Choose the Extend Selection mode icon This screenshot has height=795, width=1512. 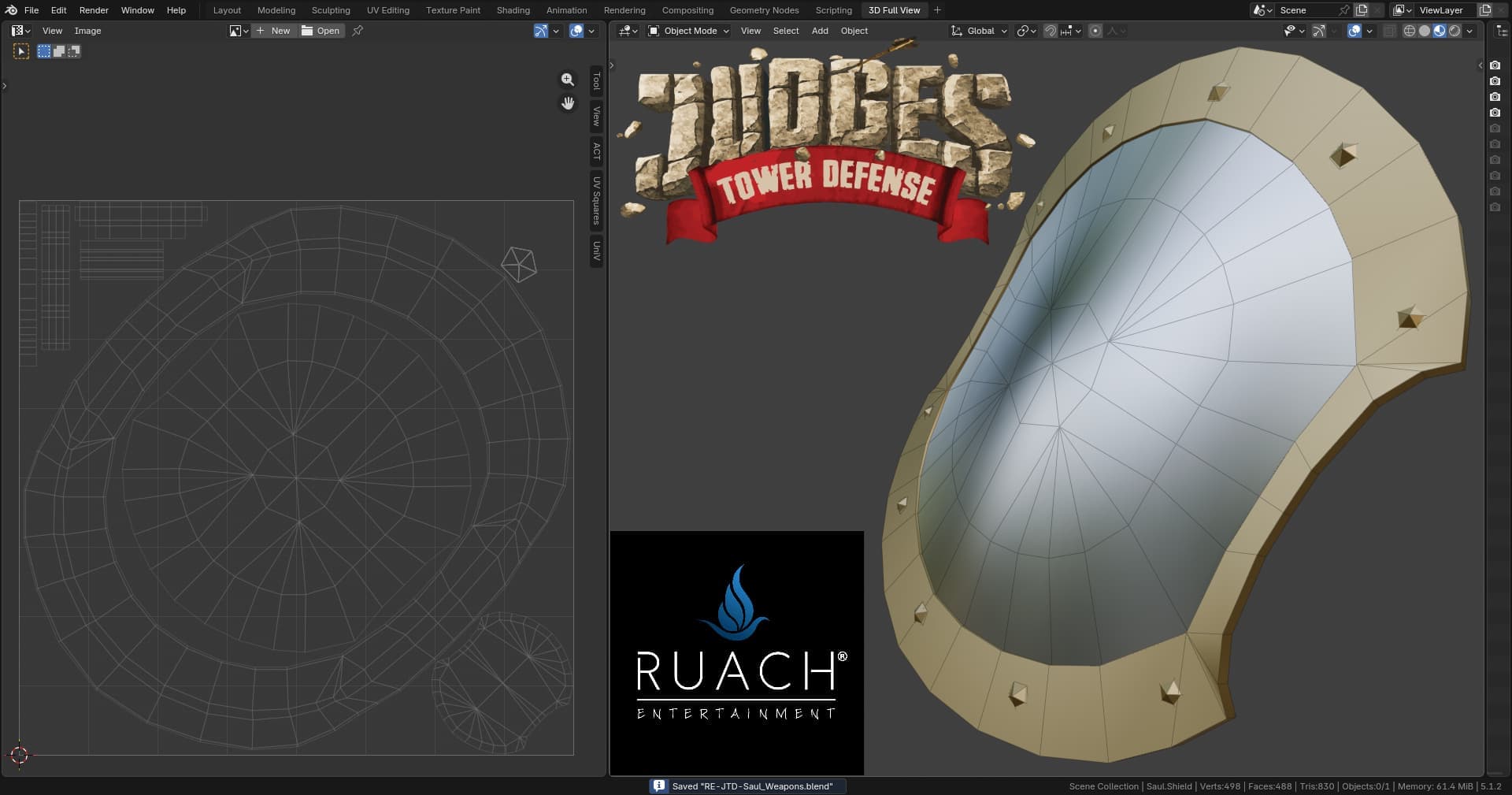(59, 51)
